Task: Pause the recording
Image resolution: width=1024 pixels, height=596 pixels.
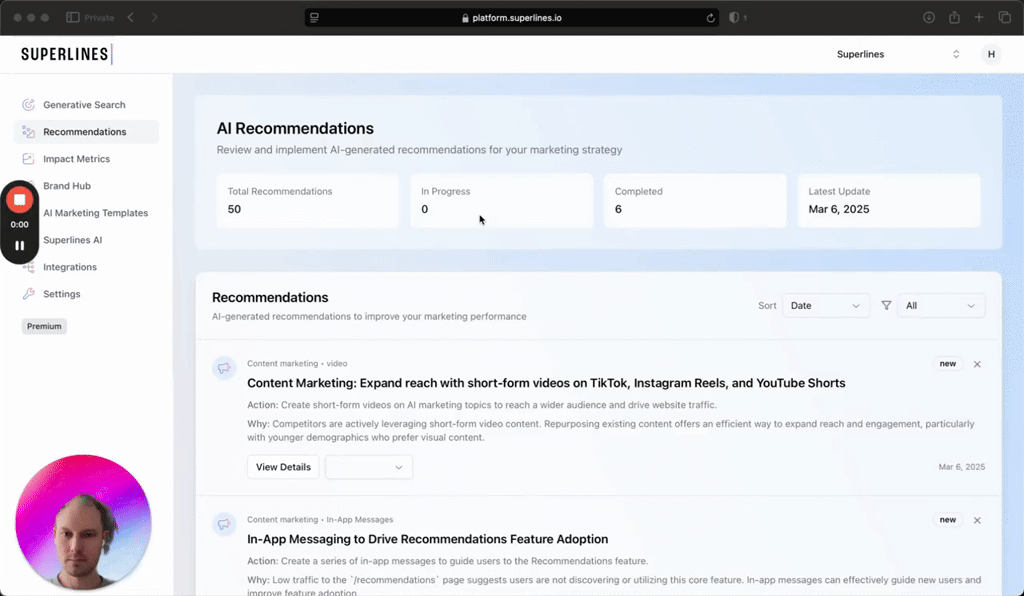Action: click(x=20, y=245)
